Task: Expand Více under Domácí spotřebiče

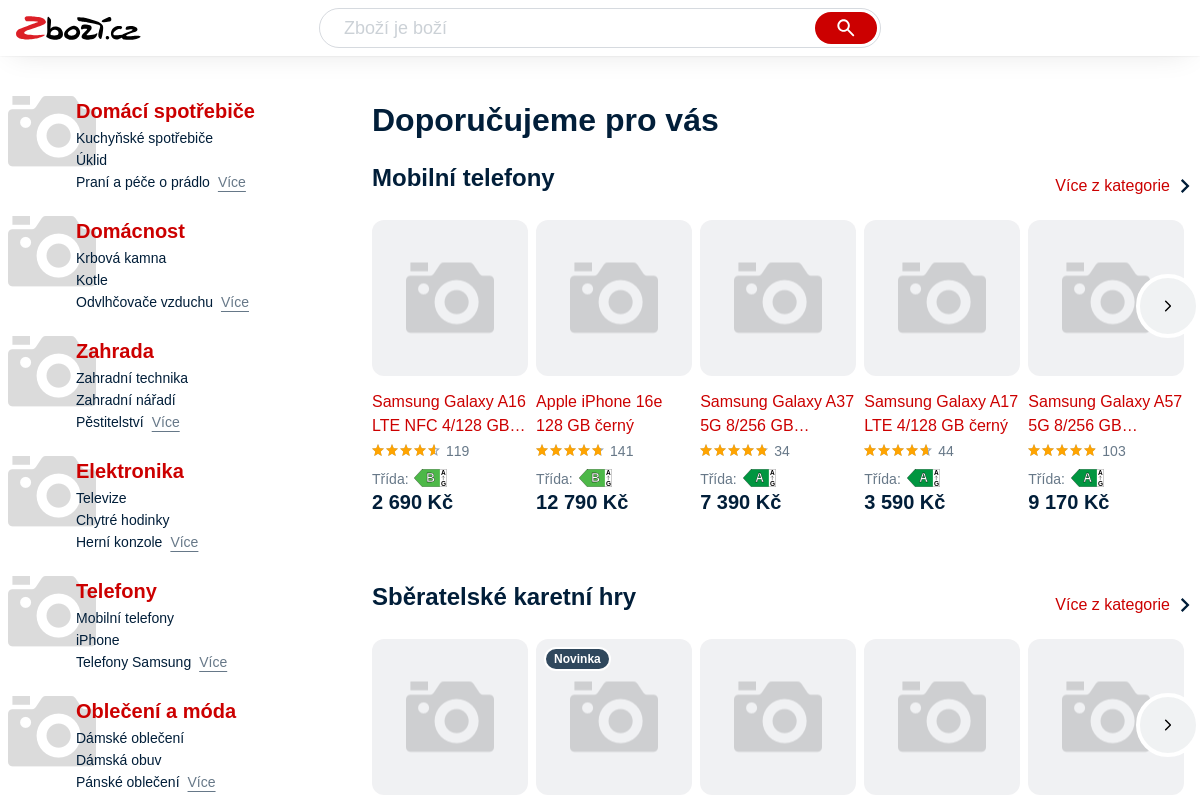Action: (232, 182)
